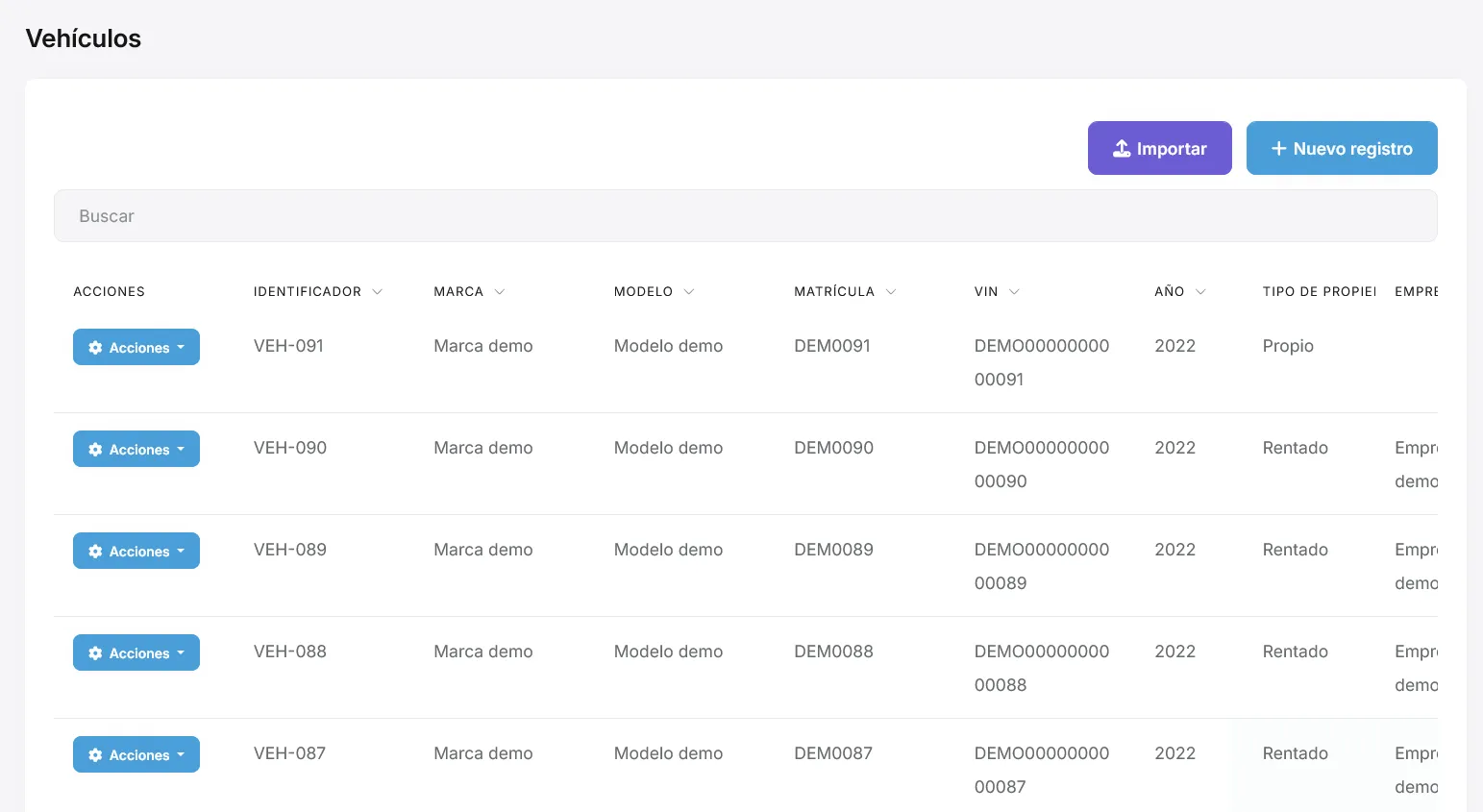Click Rentado in the VEH-088 row
The width and height of the screenshot is (1483, 812).
click(x=1296, y=652)
